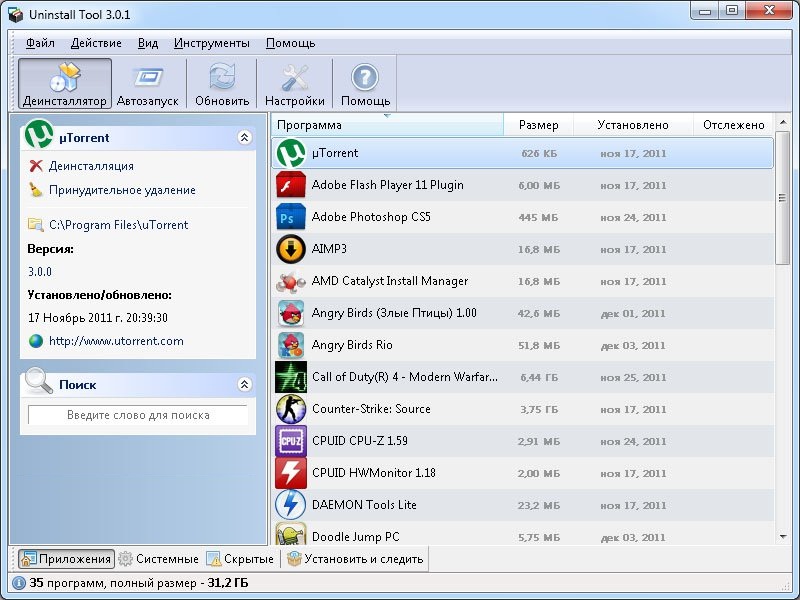Image resolution: width=800 pixels, height=600 pixels.
Task: Click the Помощь help icon in toolbar
Action: pyautogui.click(x=365, y=84)
